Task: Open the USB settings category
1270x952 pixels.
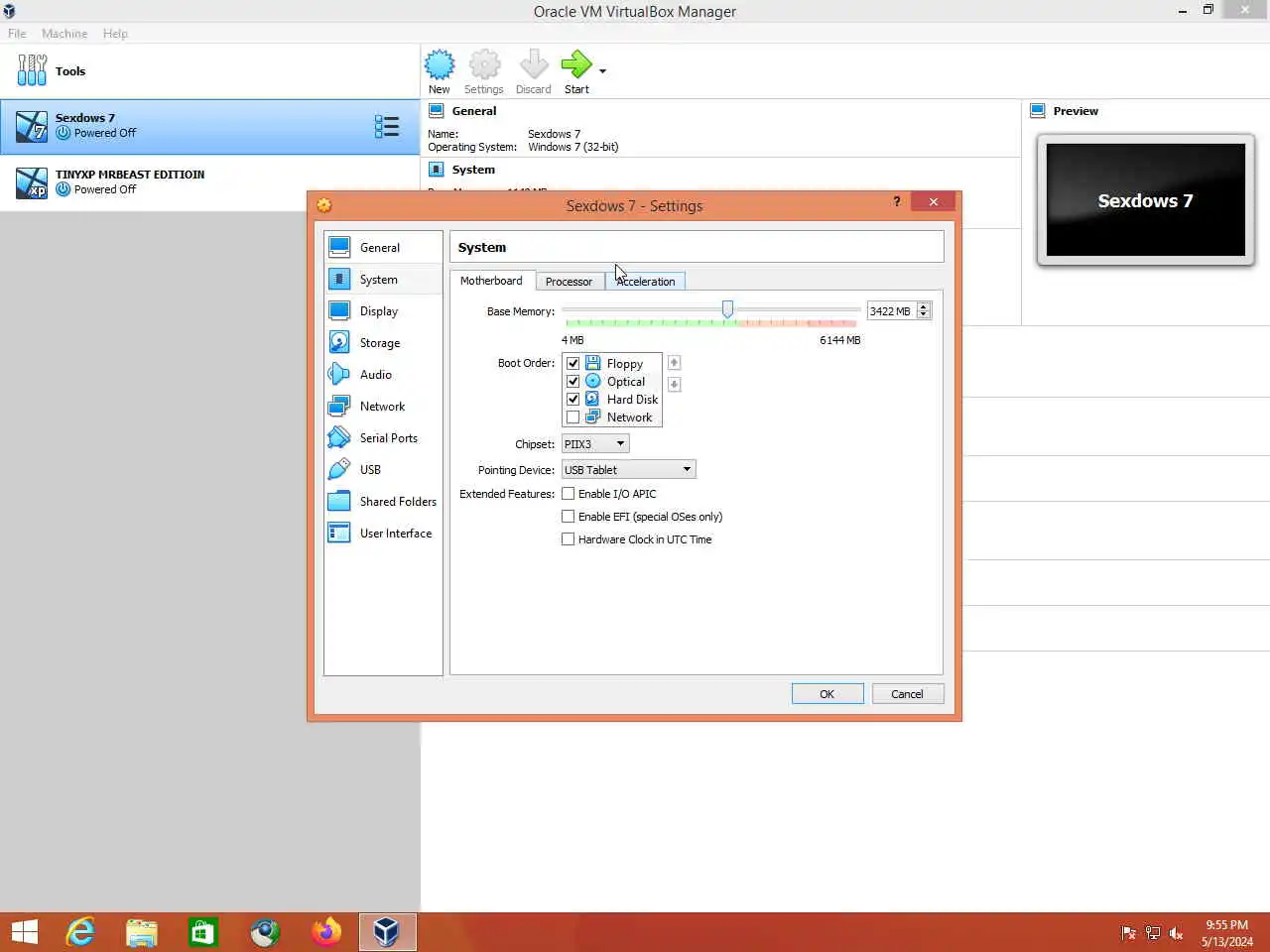Action: (x=383, y=470)
